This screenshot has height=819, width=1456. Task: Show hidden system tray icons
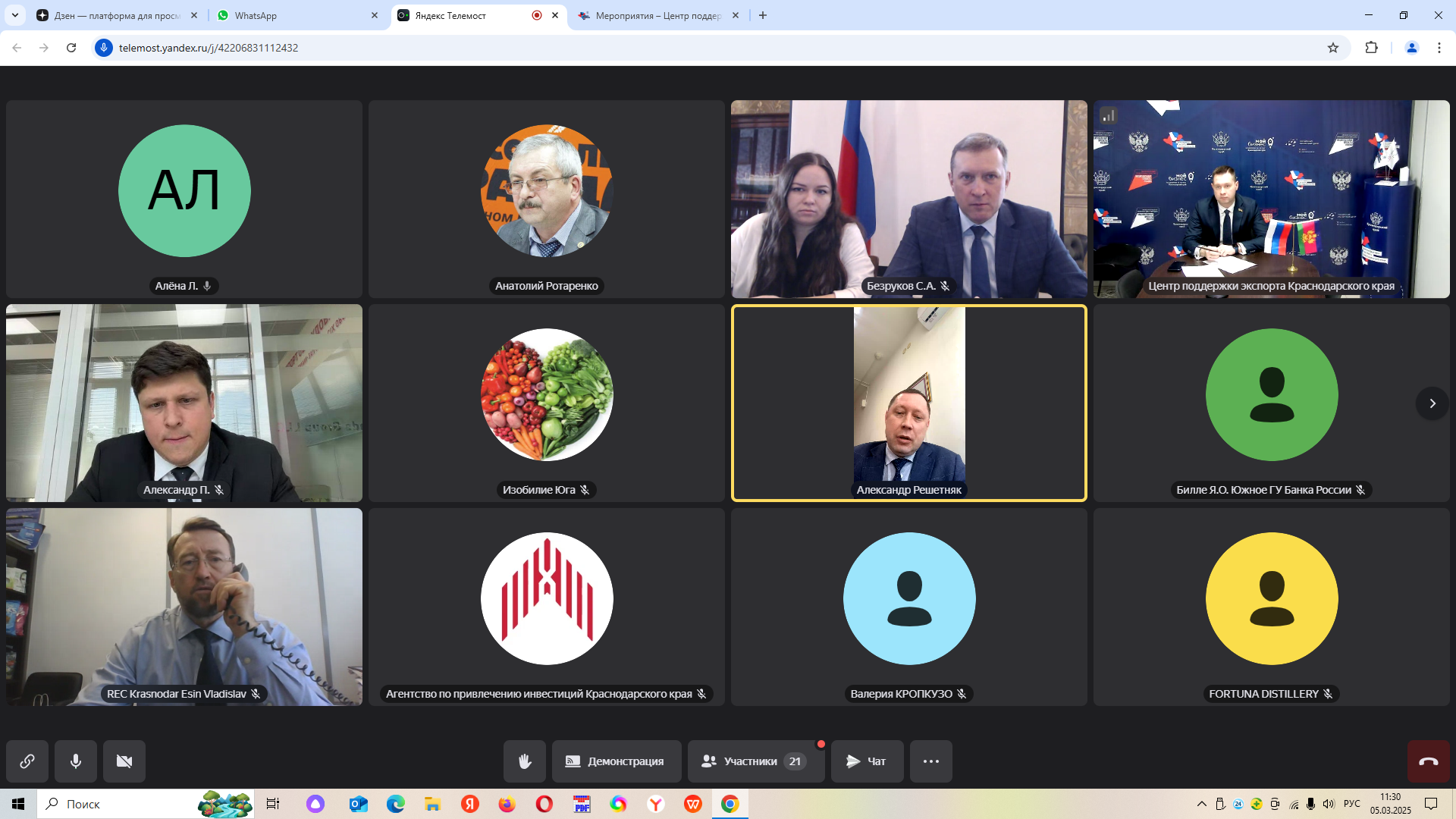click(1201, 804)
